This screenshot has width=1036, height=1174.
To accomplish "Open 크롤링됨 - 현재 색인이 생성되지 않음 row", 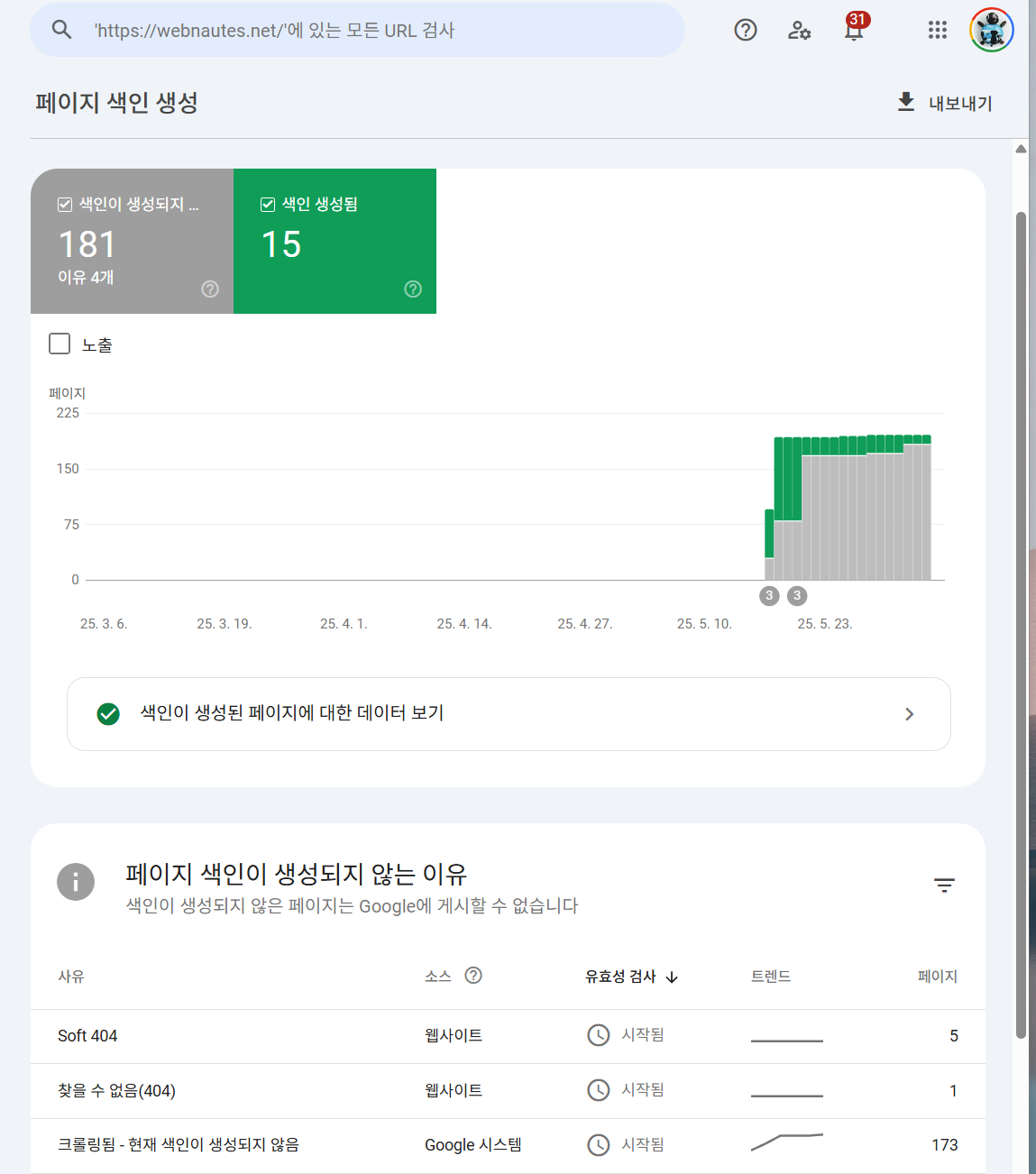I will (x=508, y=1145).
